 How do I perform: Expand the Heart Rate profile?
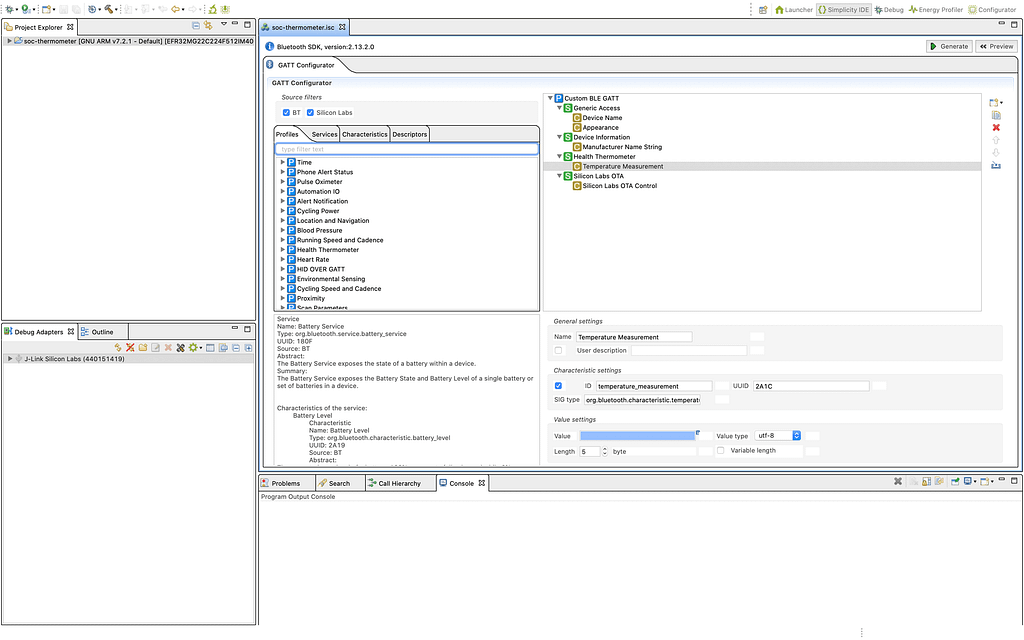tap(283, 259)
